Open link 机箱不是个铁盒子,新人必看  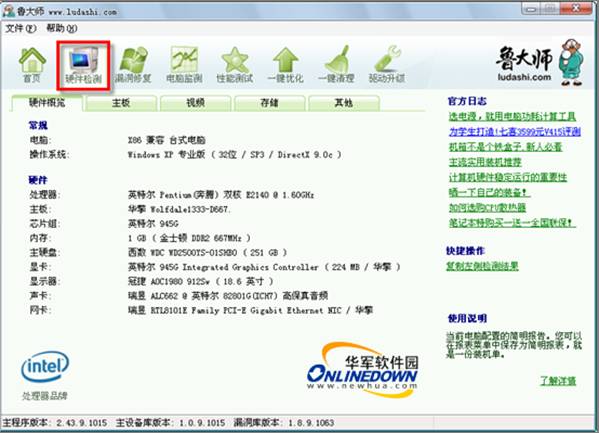pos(505,147)
